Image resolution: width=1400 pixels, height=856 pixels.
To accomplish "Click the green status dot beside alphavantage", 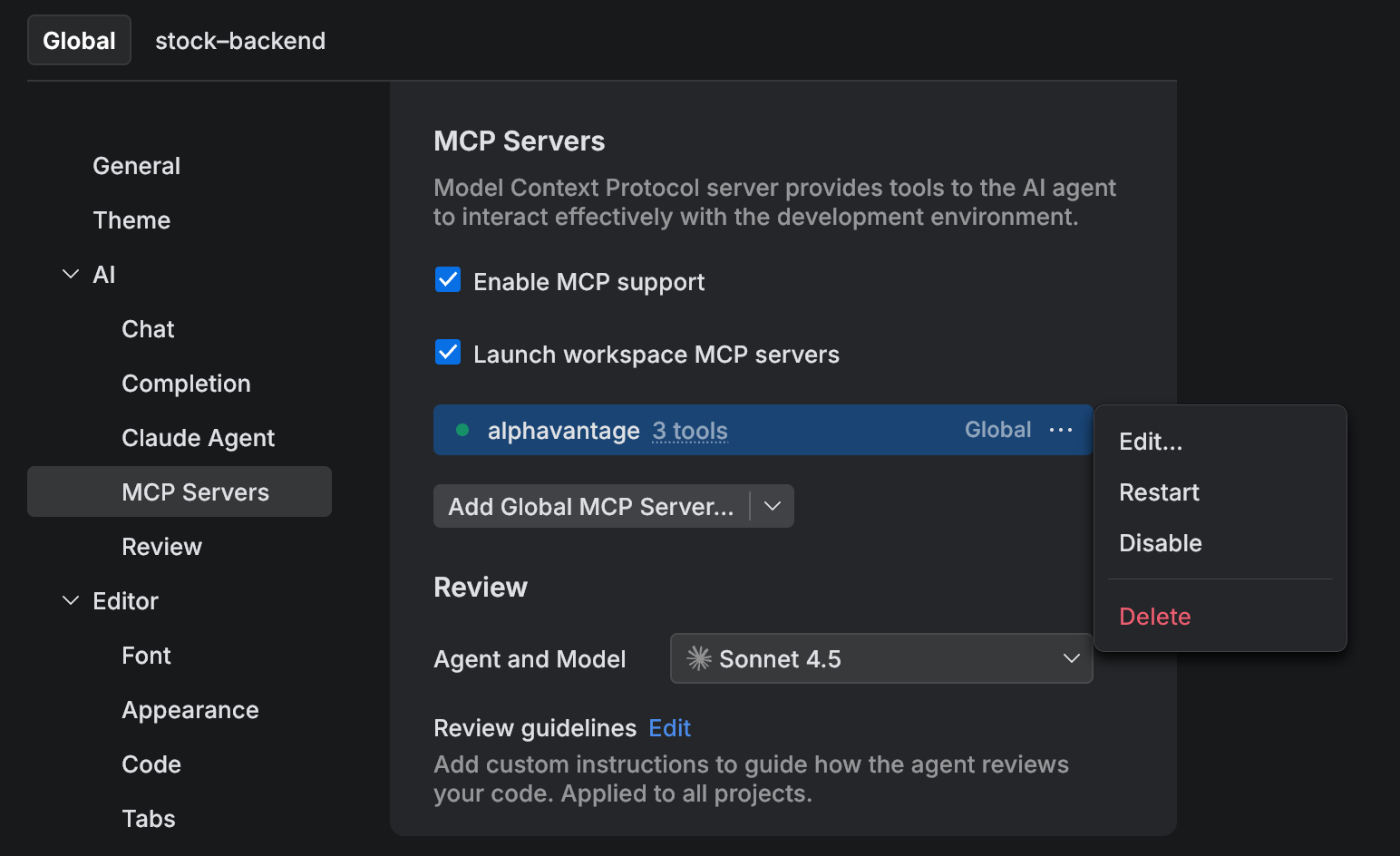I will [463, 429].
